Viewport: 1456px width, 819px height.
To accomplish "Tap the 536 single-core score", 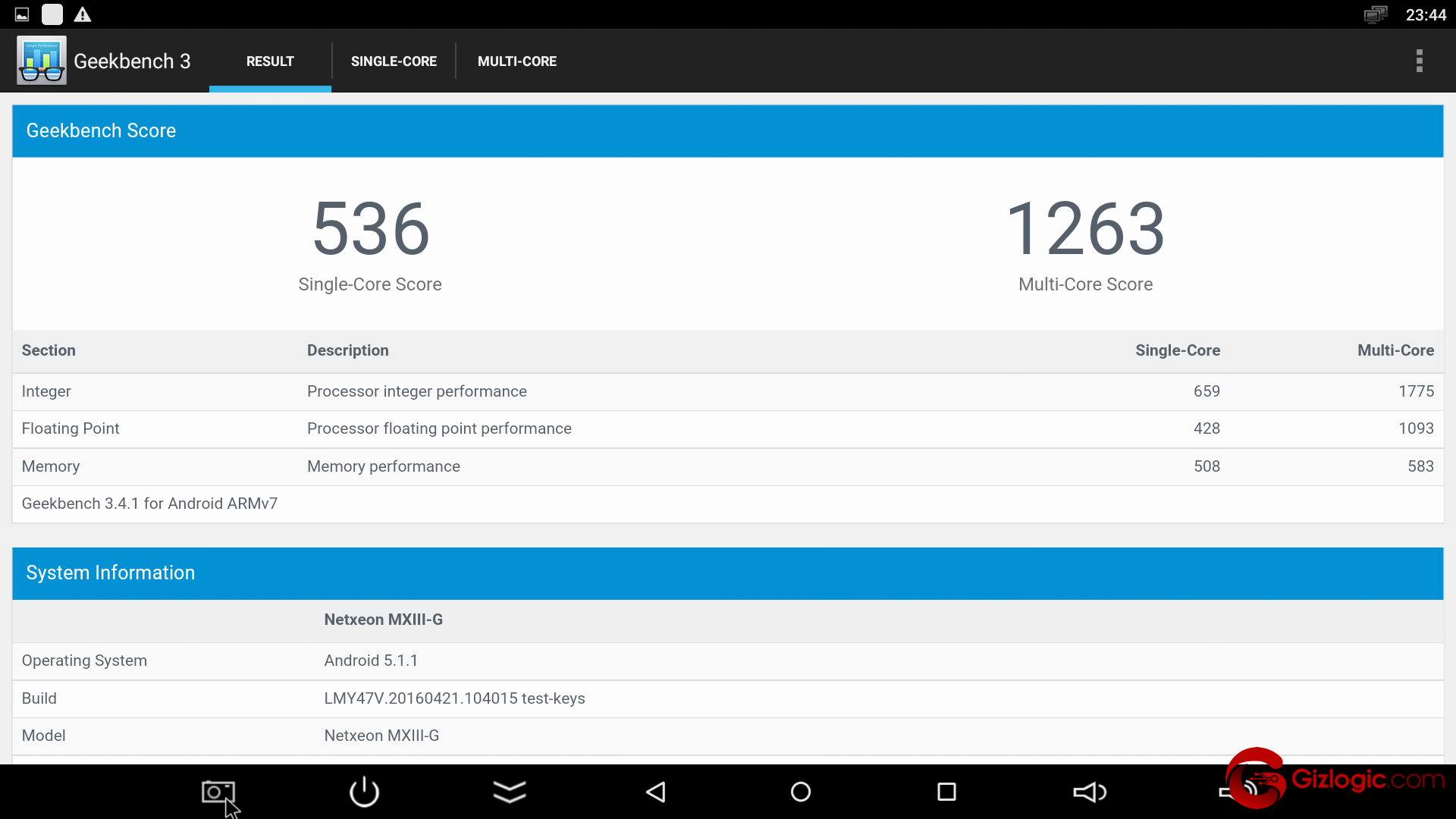I will click(371, 228).
